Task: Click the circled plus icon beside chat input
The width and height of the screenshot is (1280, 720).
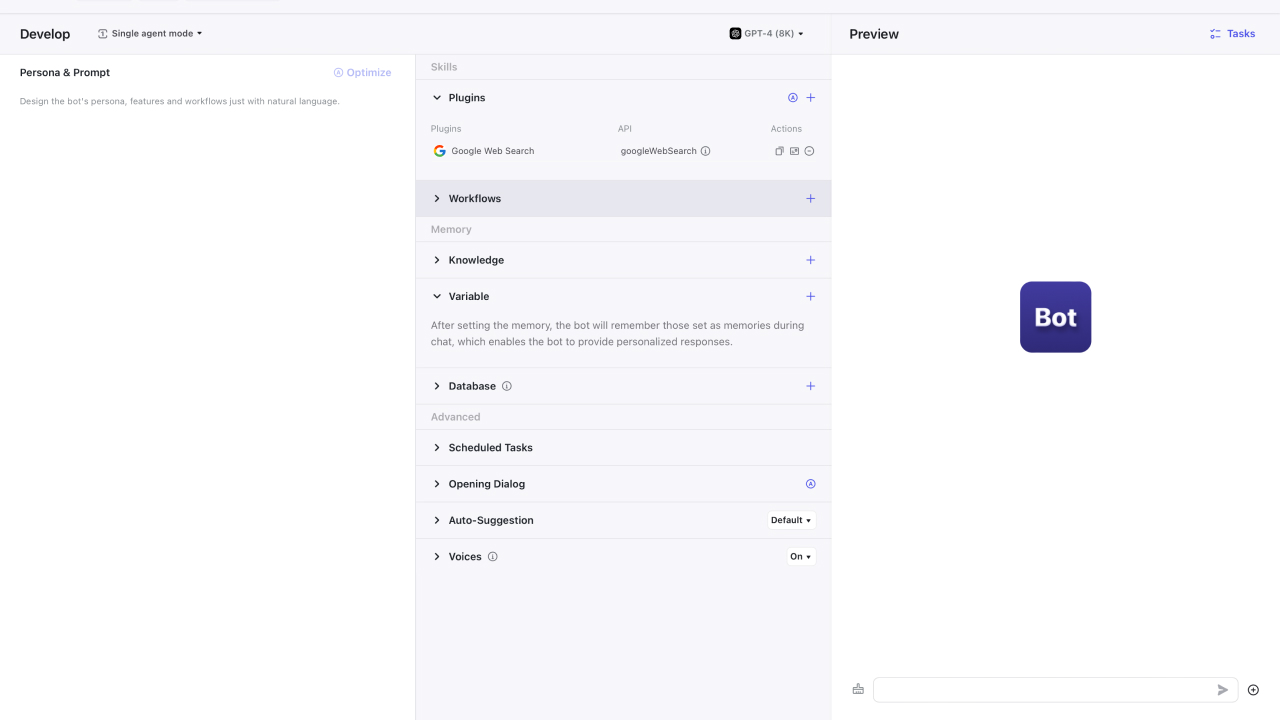Action: 1253,690
